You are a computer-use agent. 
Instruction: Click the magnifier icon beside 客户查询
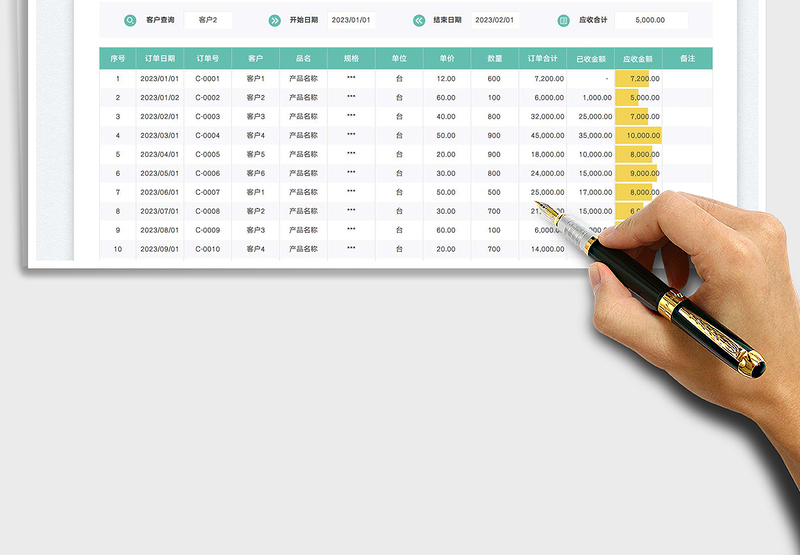pos(130,20)
